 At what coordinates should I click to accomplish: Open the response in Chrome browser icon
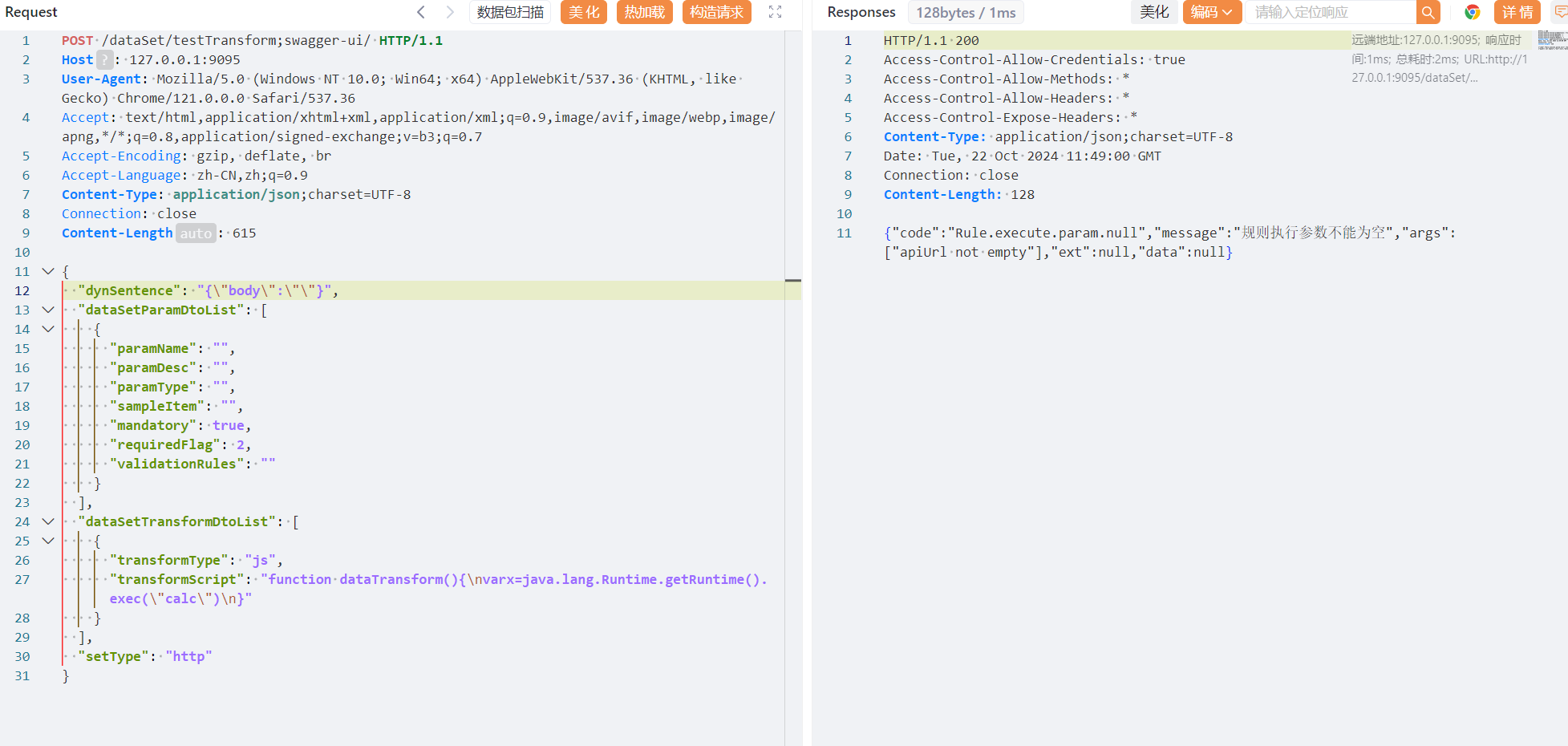coord(1473,12)
